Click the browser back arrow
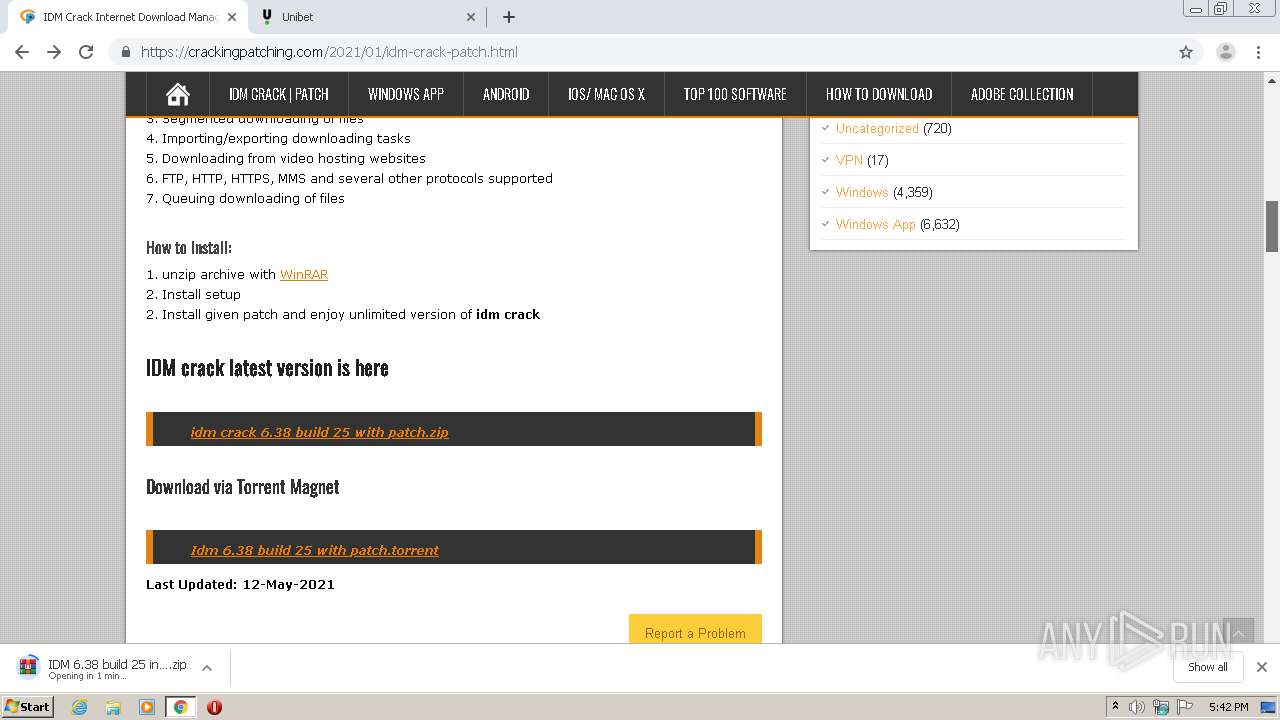1280x720 pixels. tap(22, 52)
